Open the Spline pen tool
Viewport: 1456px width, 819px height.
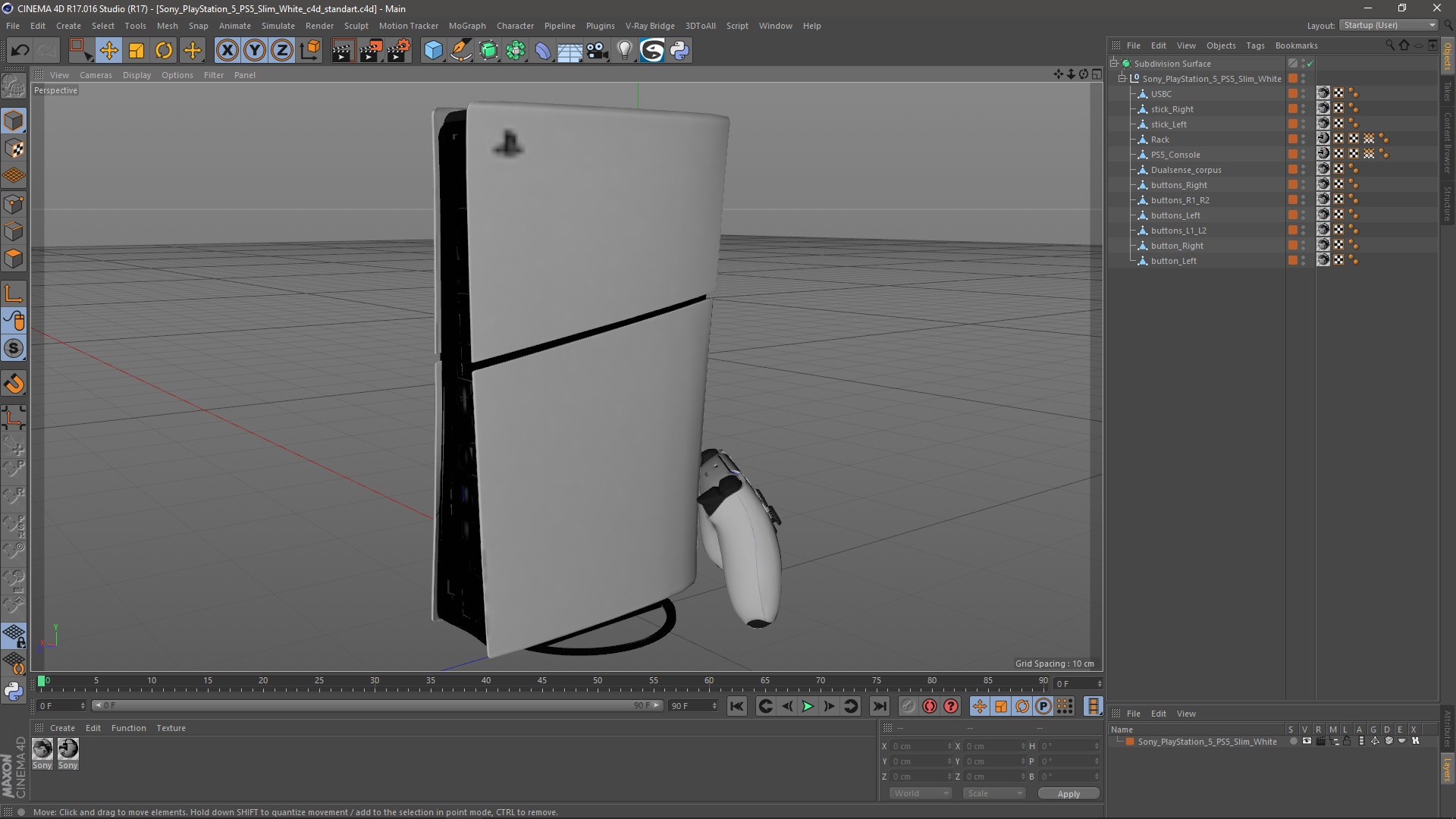click(460, 51)
